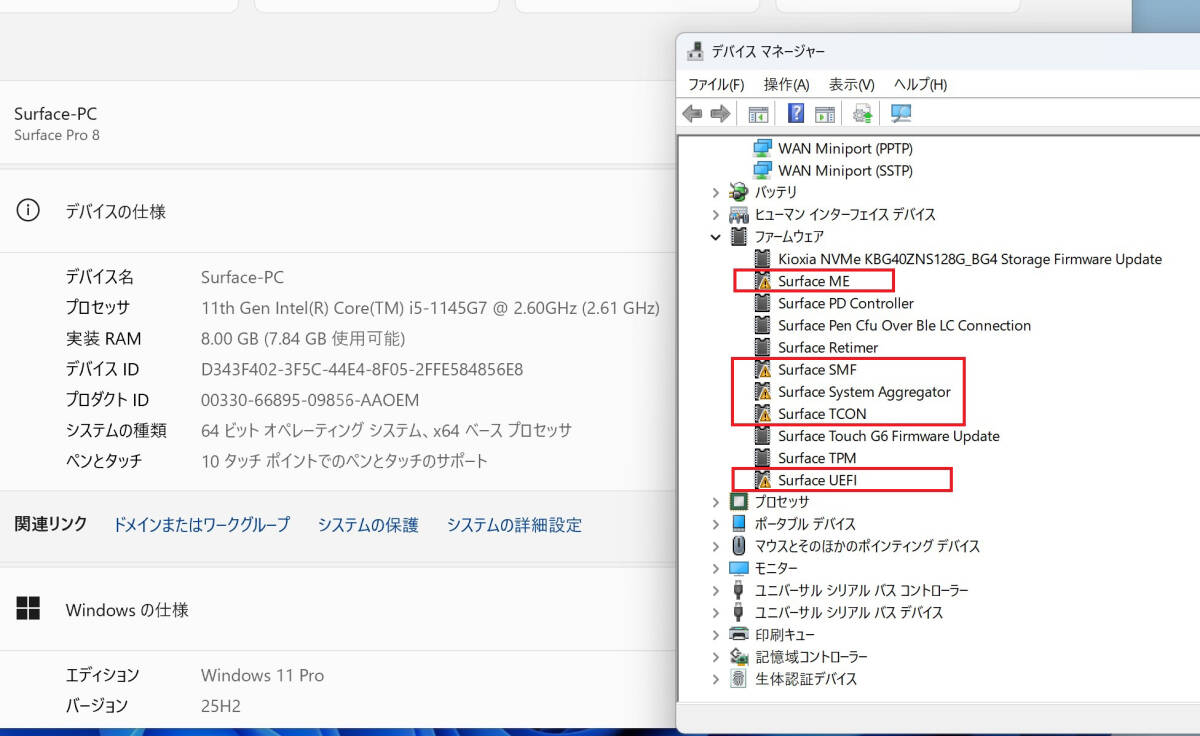Screen dimensions: 1200x736
Task: Click the プロダクト ID value 00330-66895-09856-AAOEM
Action: [x=309, y=400]
